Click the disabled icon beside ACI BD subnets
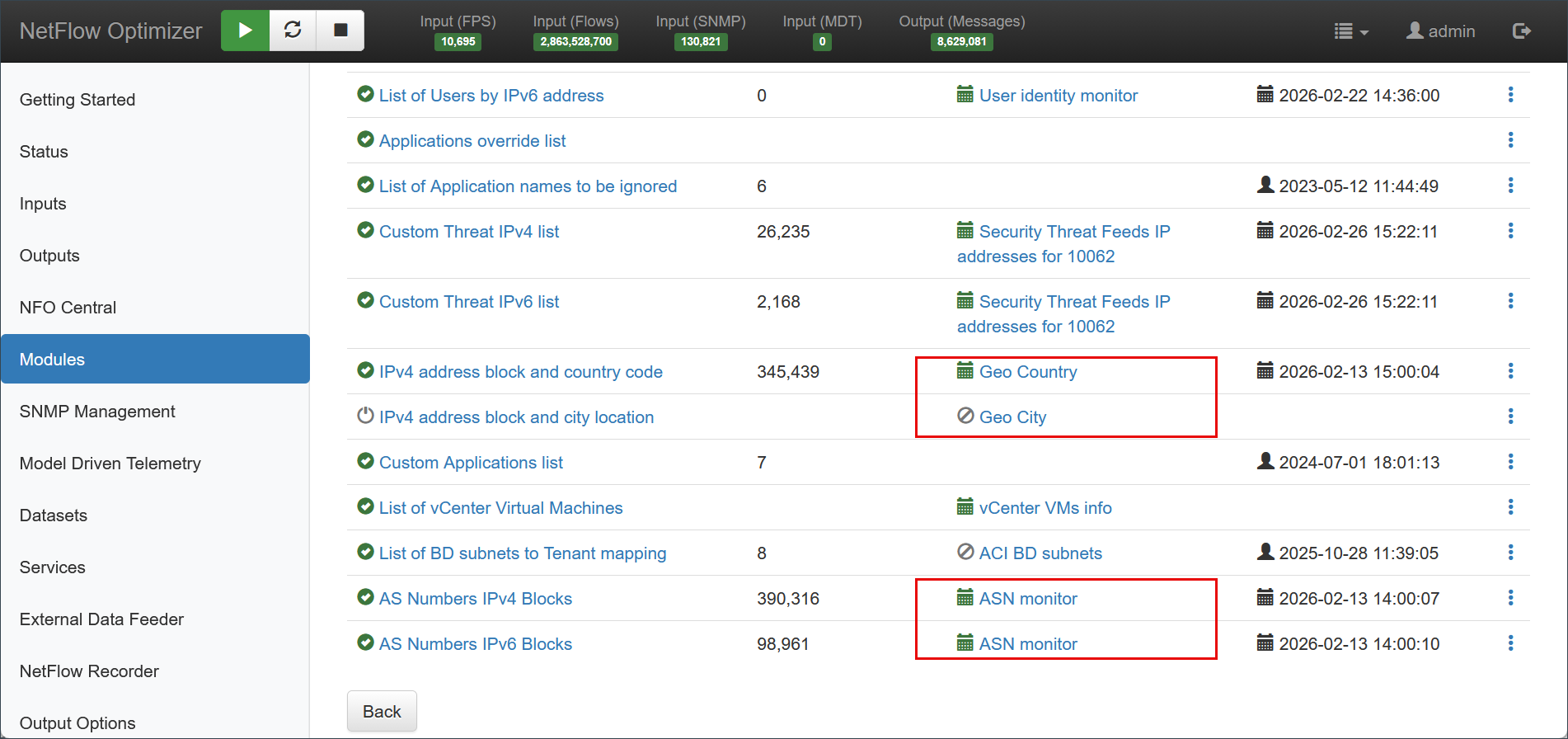 [x=965, y=552]
